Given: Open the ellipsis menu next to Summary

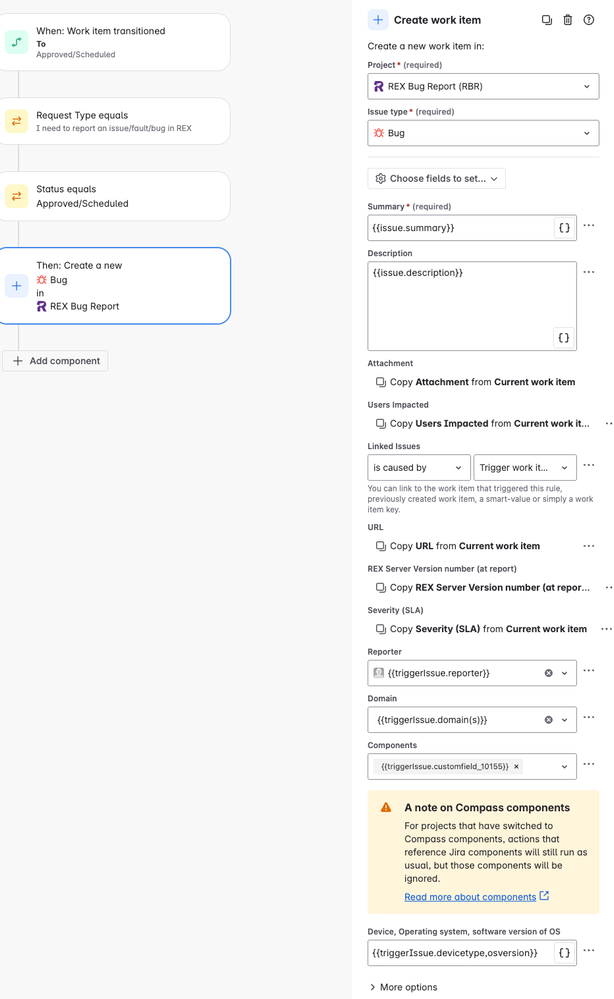Looking at the screenshot, I should click(589, 227).
